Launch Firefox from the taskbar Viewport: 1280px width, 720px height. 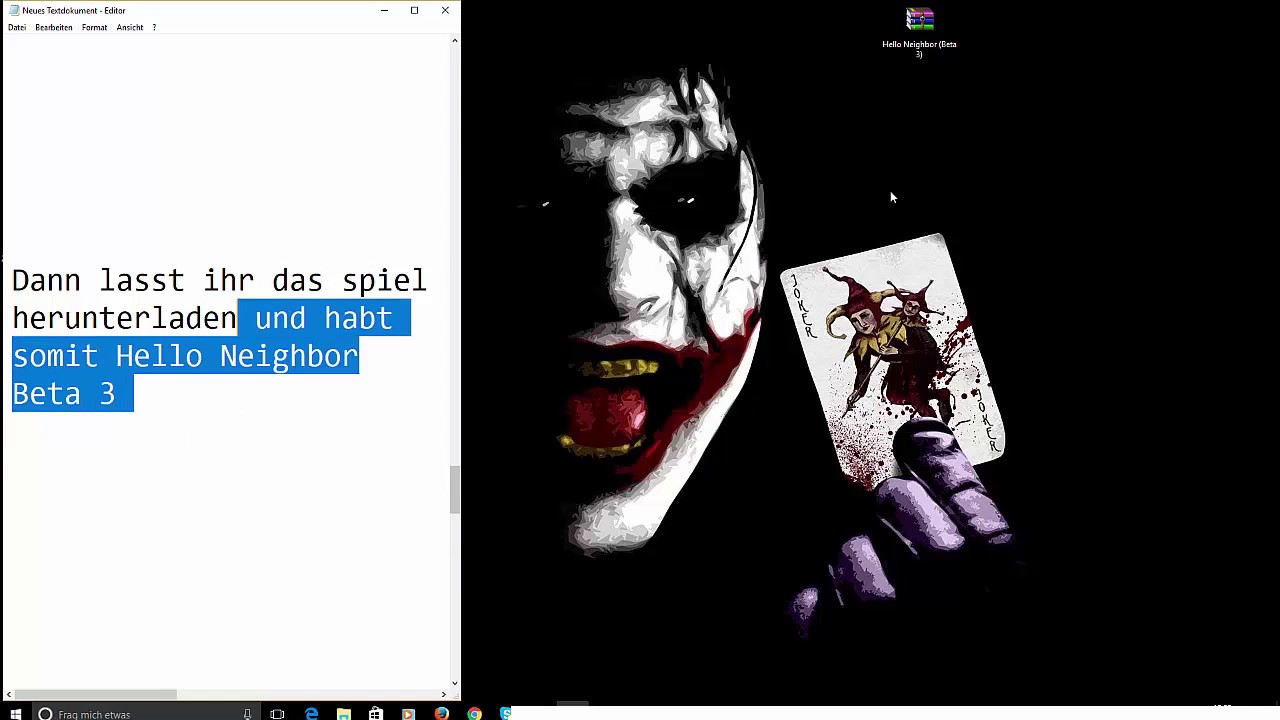tap(441, 714)
